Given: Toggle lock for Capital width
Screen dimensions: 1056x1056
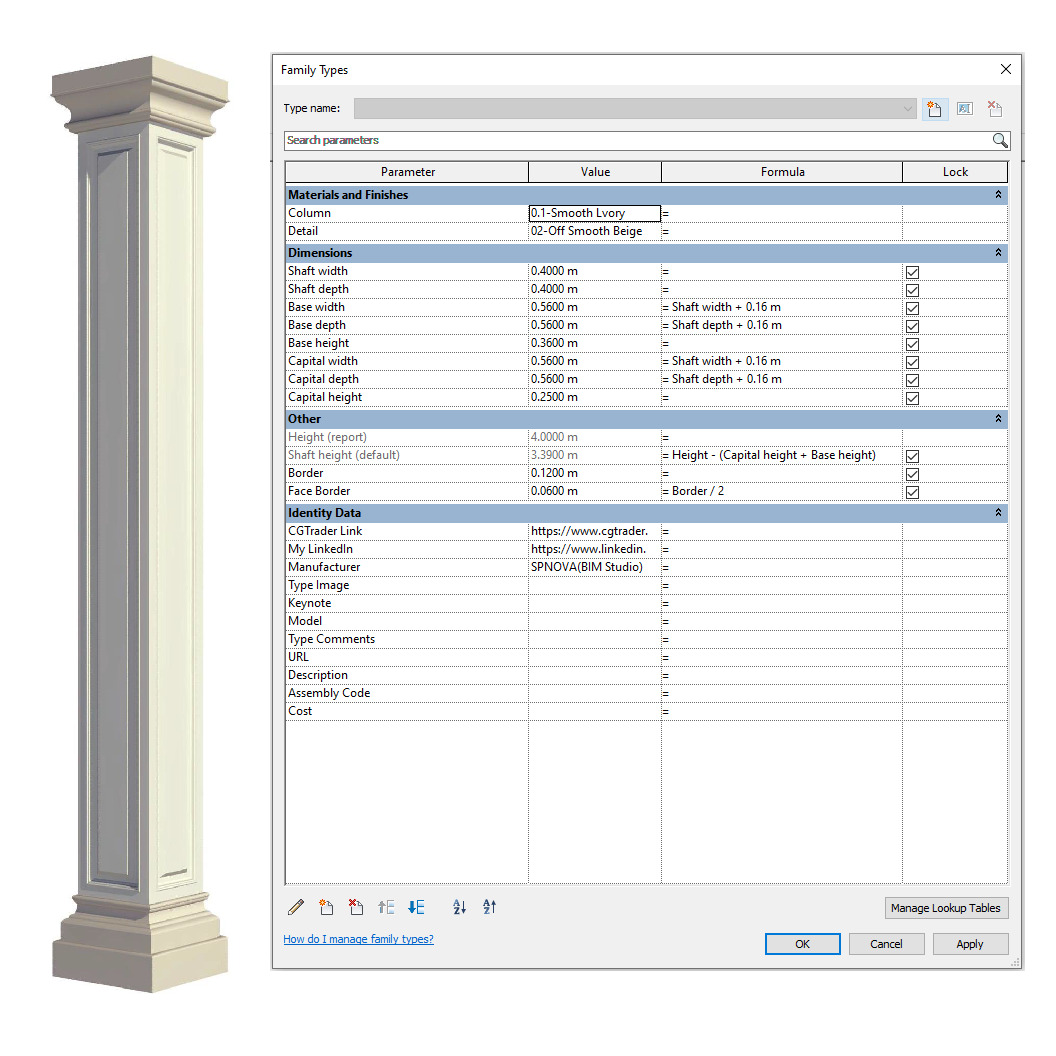Looking at the screenshot, I should click(913, 362).
